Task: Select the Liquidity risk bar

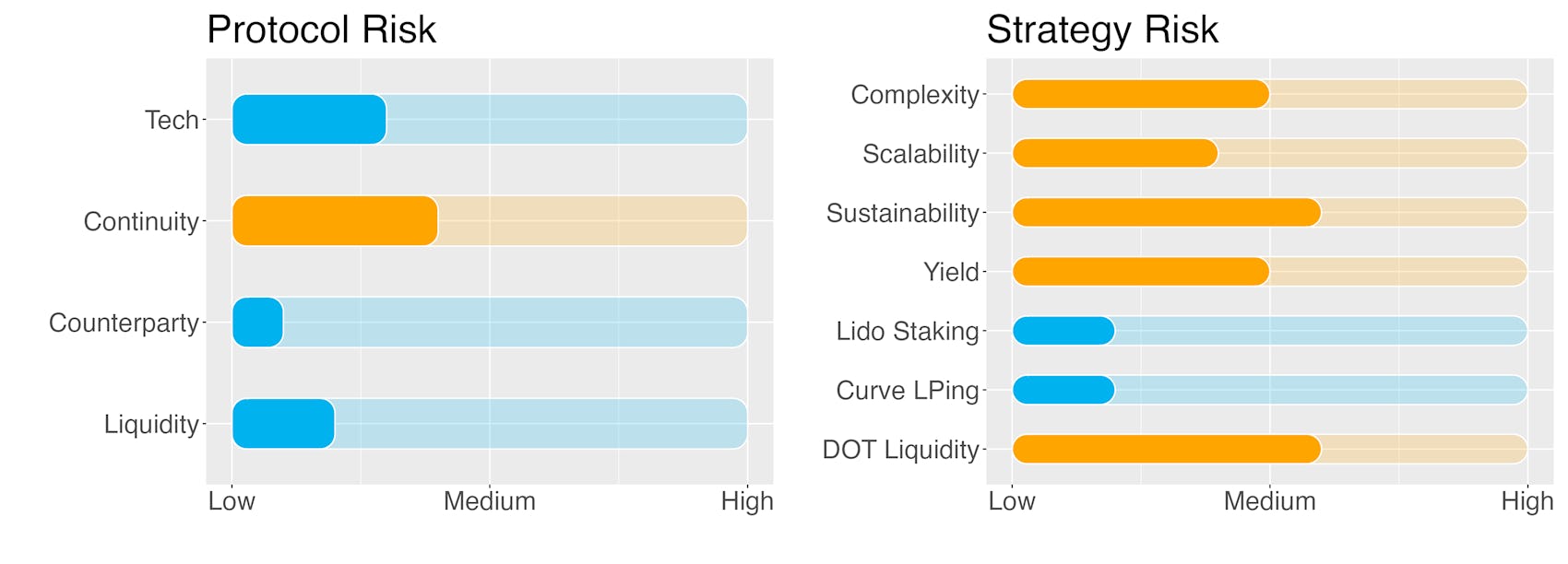Action: pos(283,424)
